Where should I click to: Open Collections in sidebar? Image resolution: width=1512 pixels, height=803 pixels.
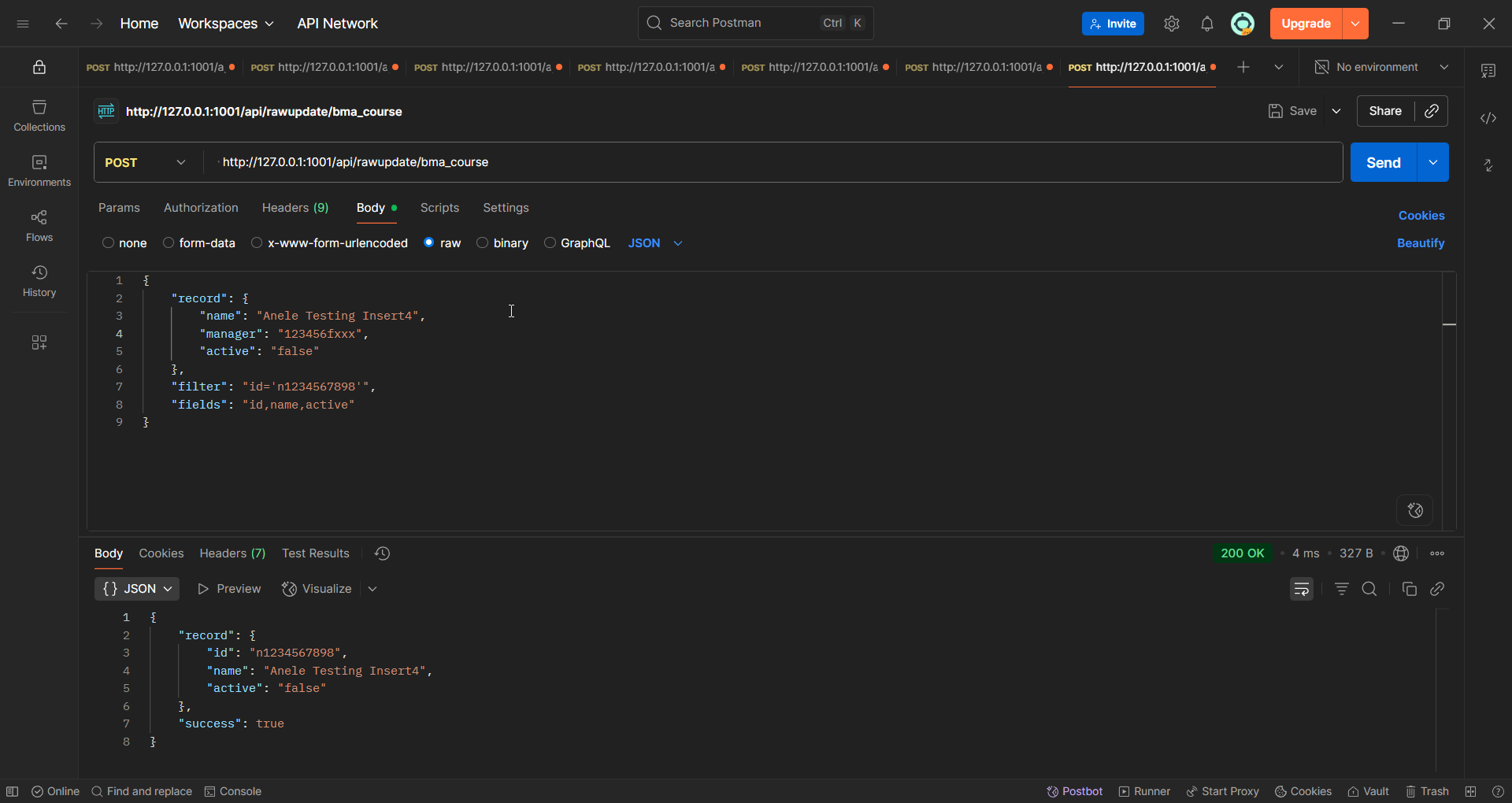pos(39,116)
